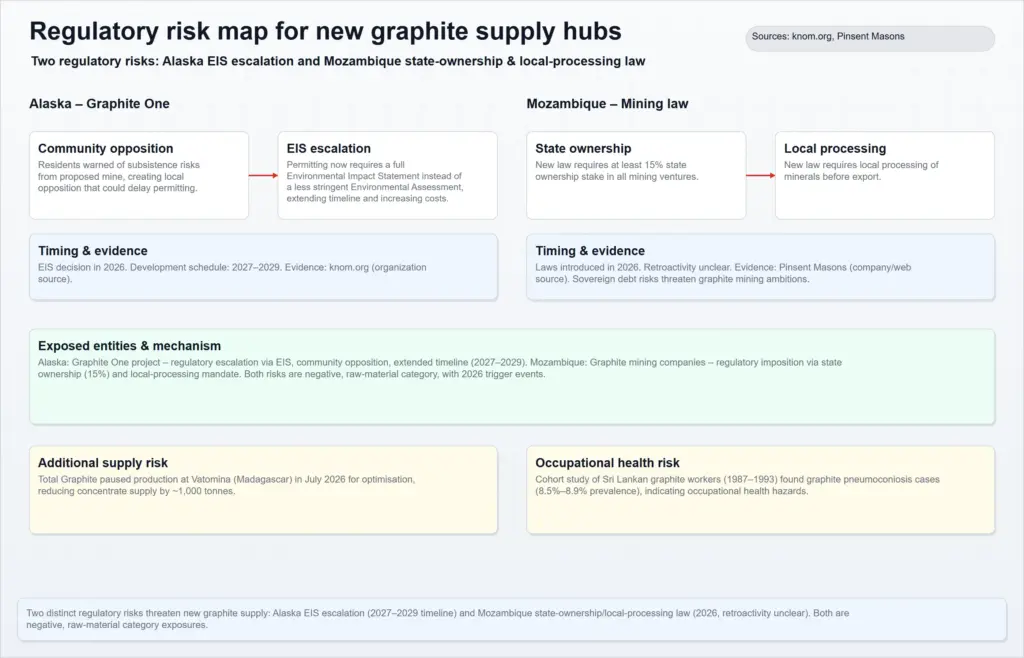Open the Local processing card
Image resolution: width=1024 pixels, height=658 pixels.
(x=885, y=176)
